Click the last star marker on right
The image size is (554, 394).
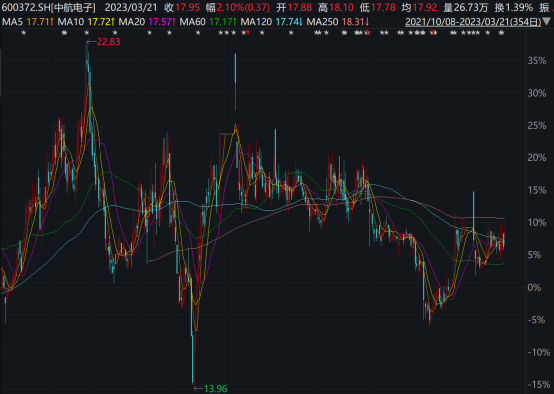coord(501,33)
